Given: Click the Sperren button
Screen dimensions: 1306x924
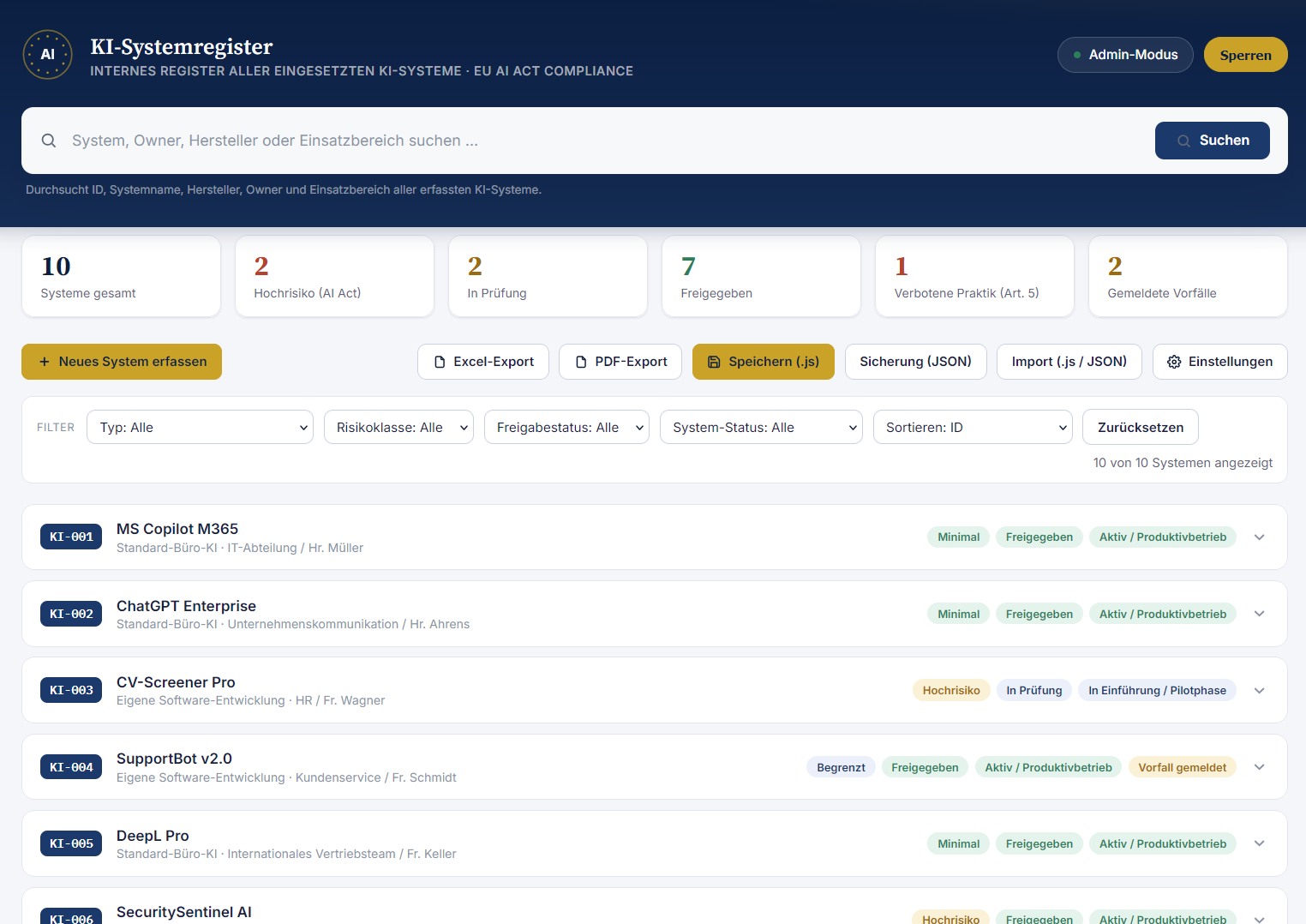Looking at the screenshot, I should click(1245, 55).
